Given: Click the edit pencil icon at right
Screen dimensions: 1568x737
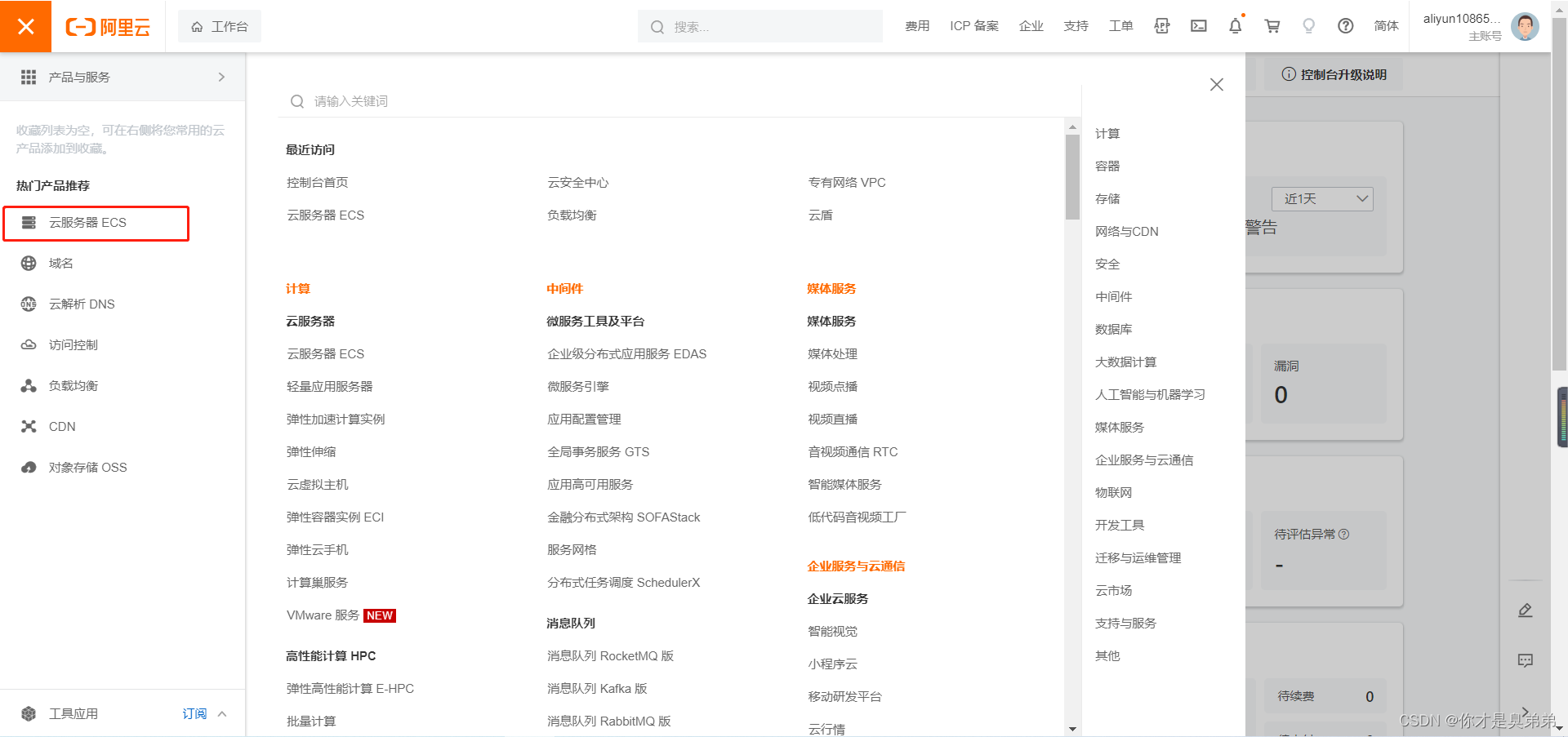Looking at the screenshot, I should [1525, 610].
